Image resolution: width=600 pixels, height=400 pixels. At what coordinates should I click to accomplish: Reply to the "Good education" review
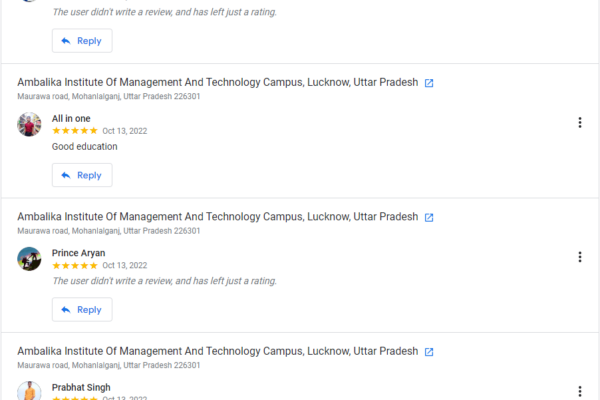[82, 175]
